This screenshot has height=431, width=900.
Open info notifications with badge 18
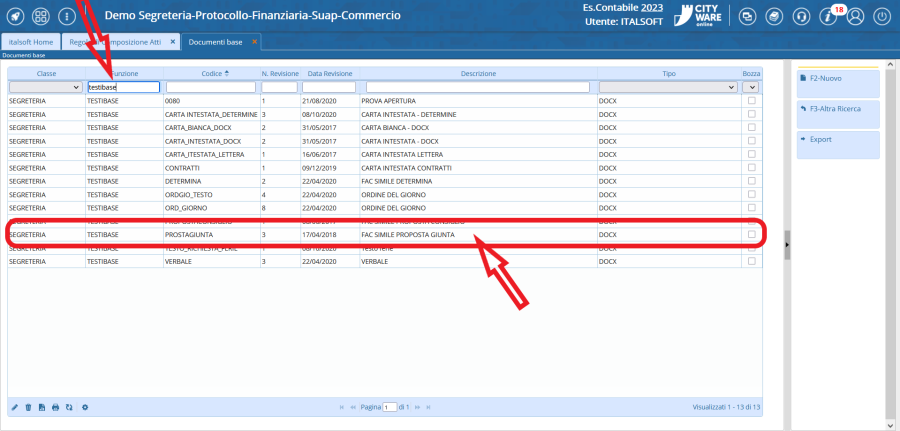(829, 17)
